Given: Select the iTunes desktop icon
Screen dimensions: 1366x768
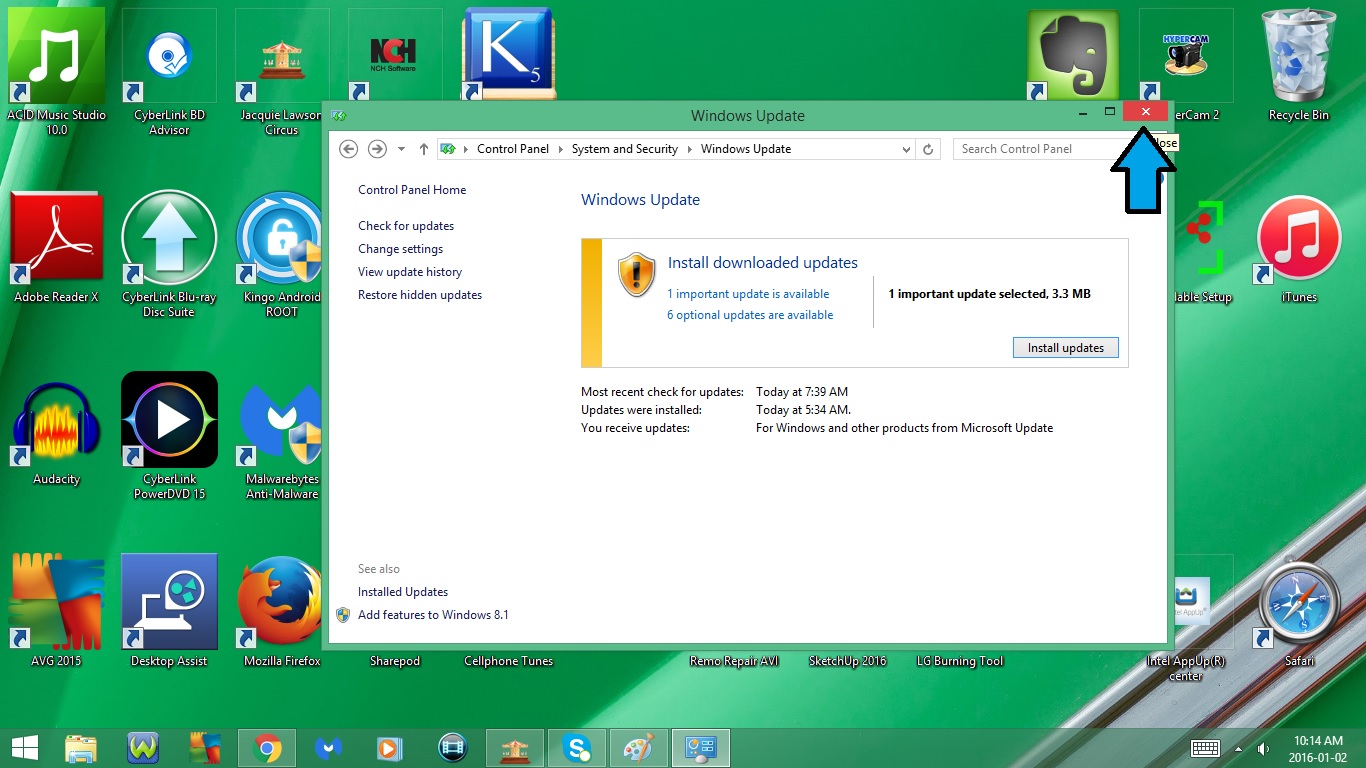Looking at the screenshot, I should pos(1299,248).
